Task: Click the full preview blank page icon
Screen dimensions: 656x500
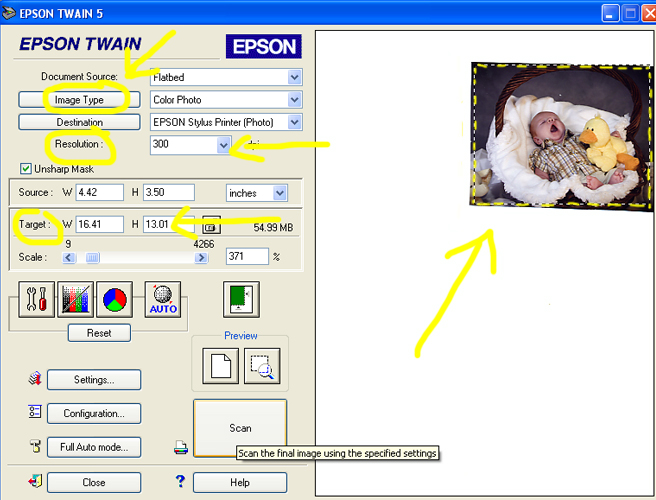Action: 220,366
